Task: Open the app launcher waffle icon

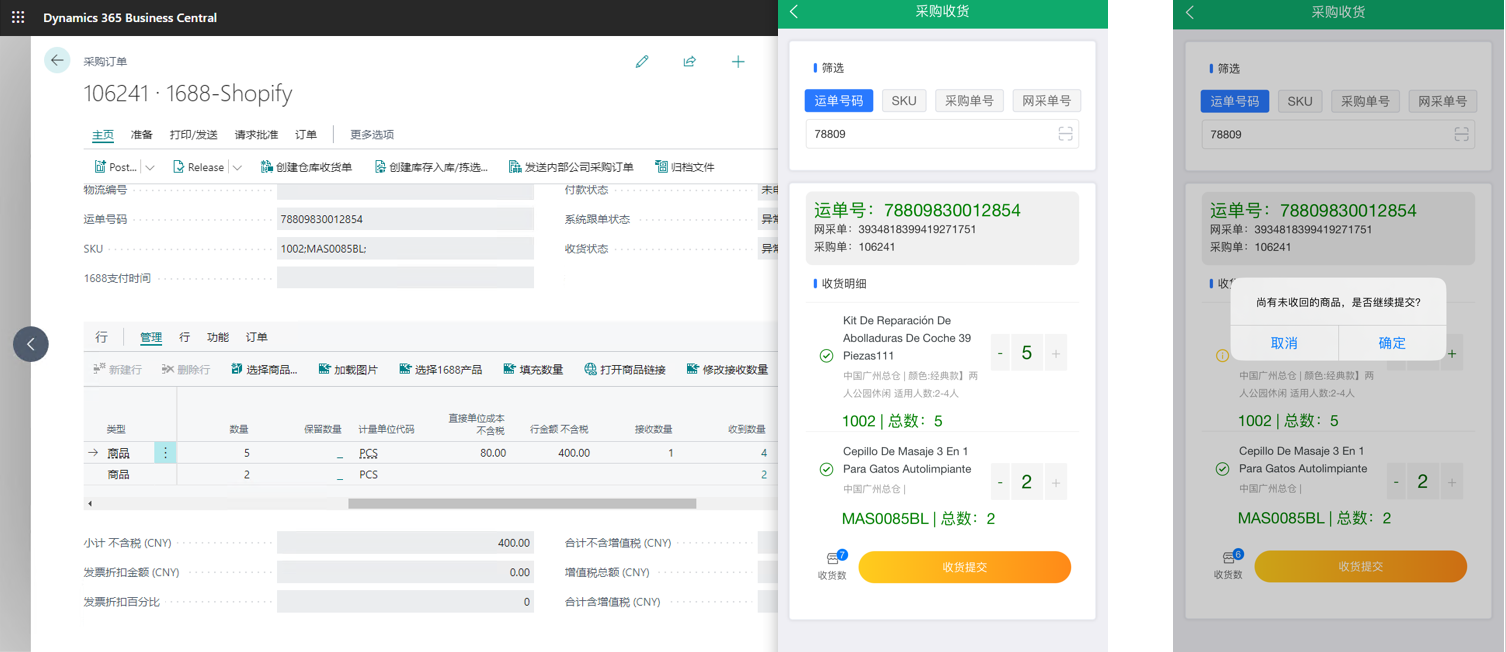Action: point(18,17)
